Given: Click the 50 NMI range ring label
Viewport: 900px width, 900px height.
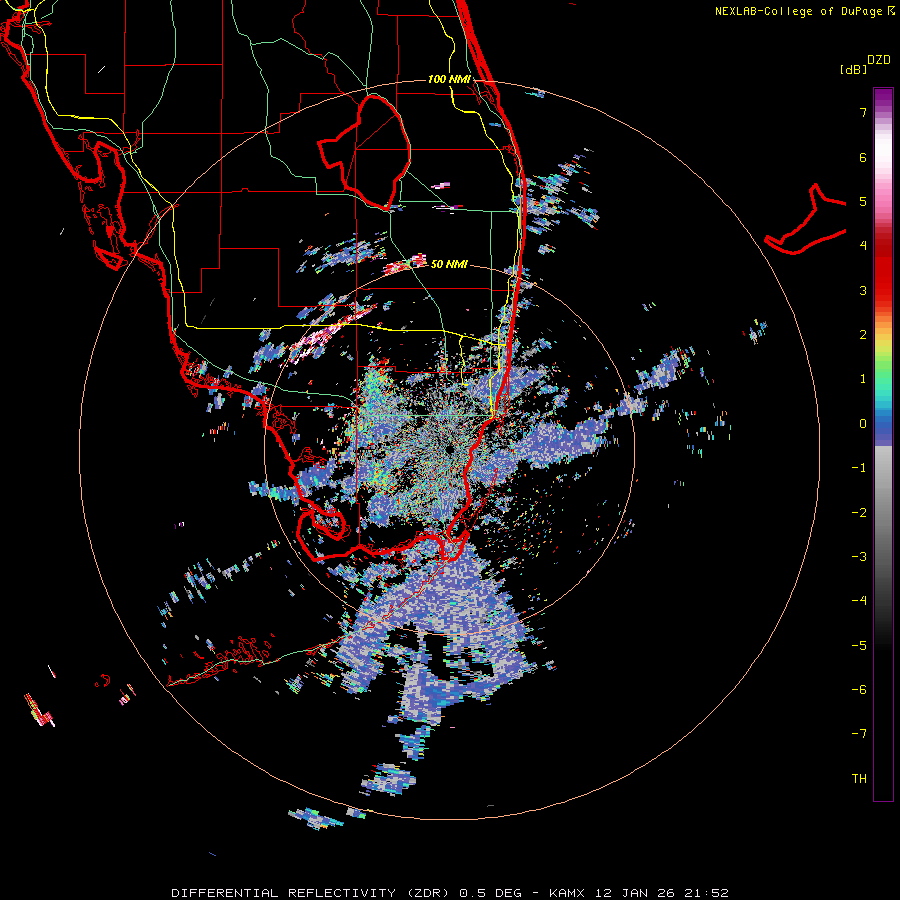Looking at the screenshot, I should [449, 264].
